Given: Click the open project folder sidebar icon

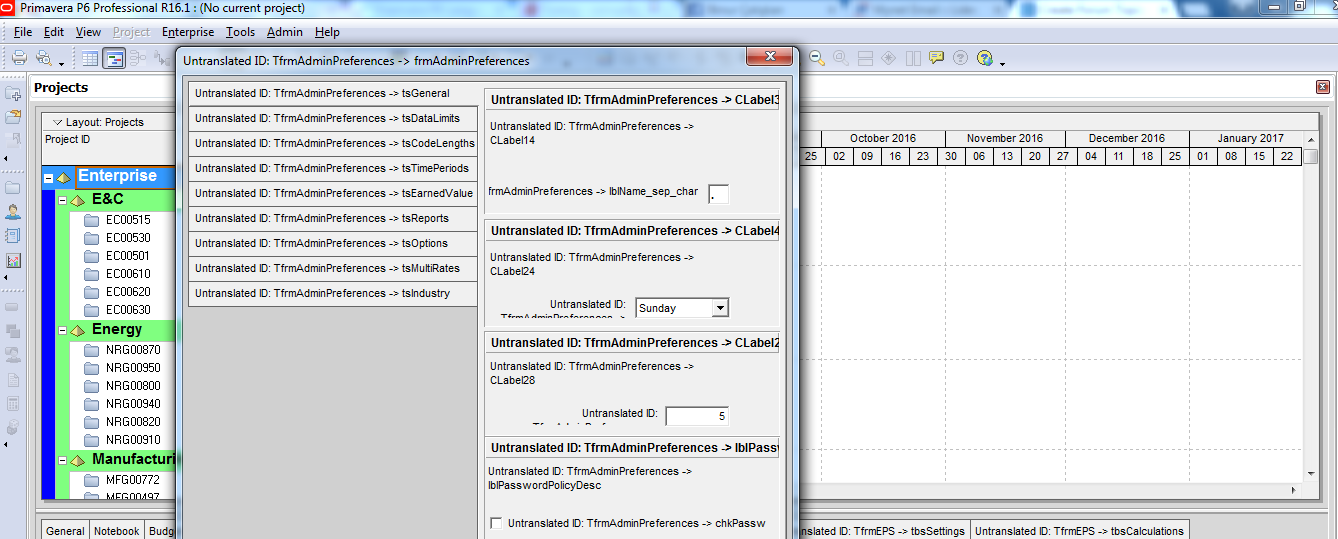Looking at the screenshot, I should coord(14,117).
